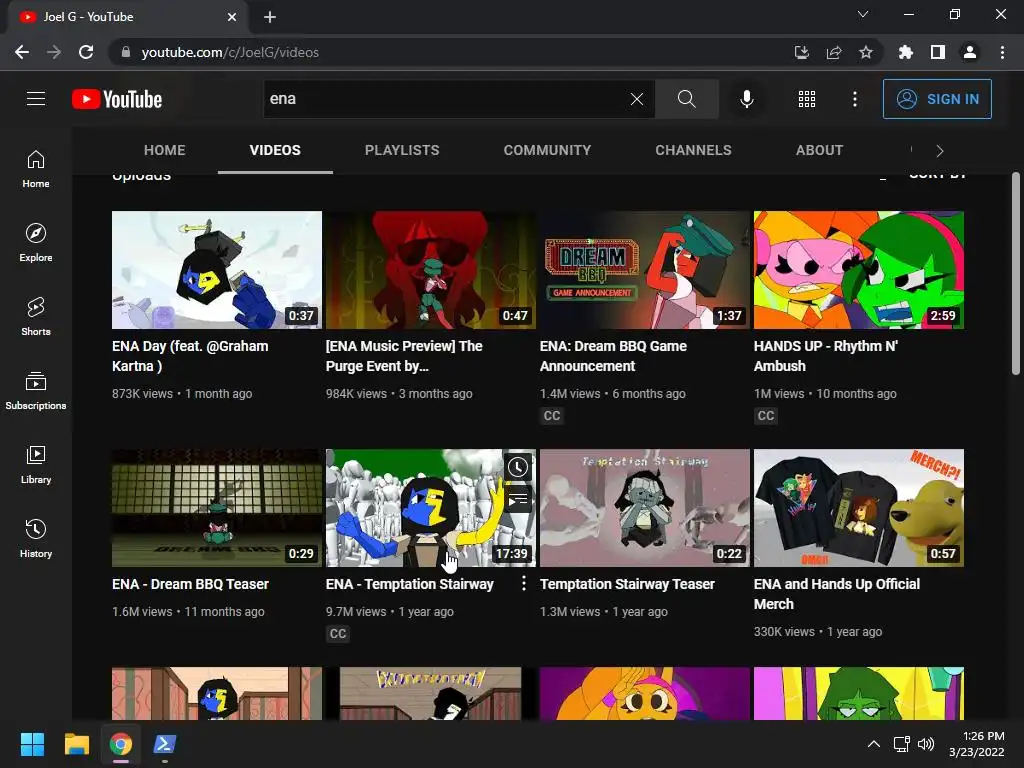Start voice search with the microphone
The width and height of the screenshot is (1024, 768).
(x=746, y=99)
